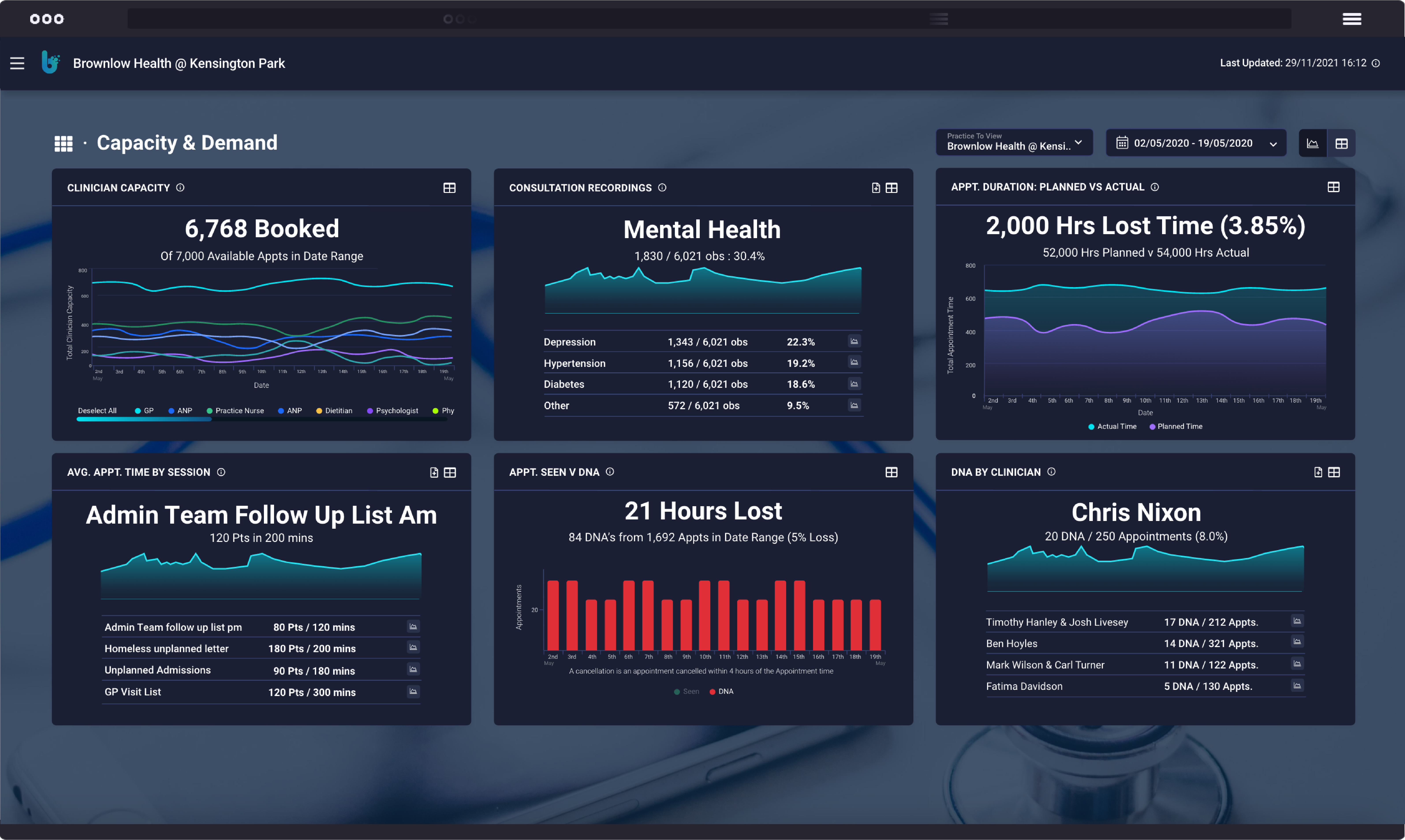This screenshot has height=840, width=1405.
Task: Click the browser address bar
Action: [709, 19]
